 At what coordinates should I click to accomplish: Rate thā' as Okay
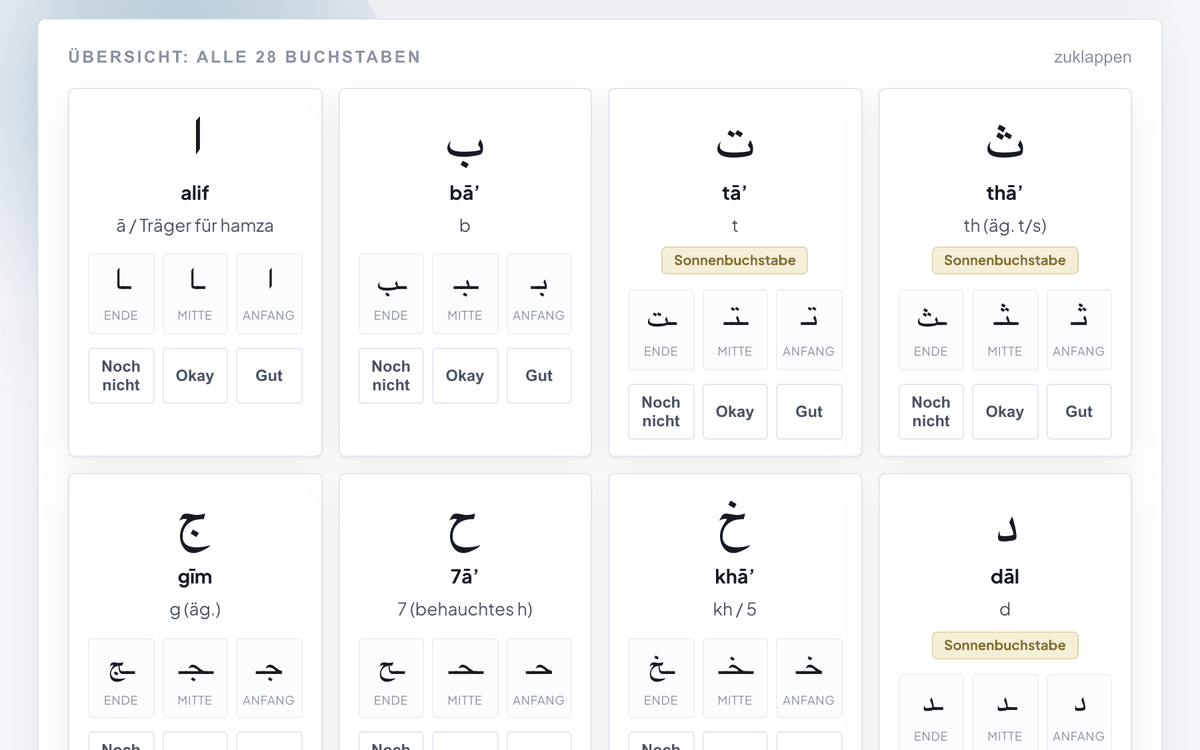coord(1005,412)
